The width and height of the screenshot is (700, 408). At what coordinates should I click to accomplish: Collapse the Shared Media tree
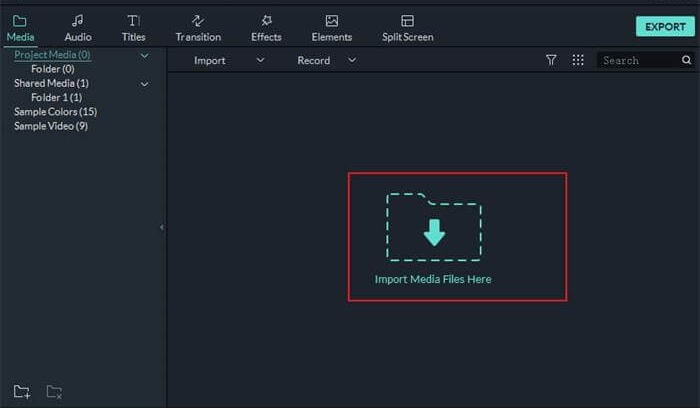(x=145, y=84)
